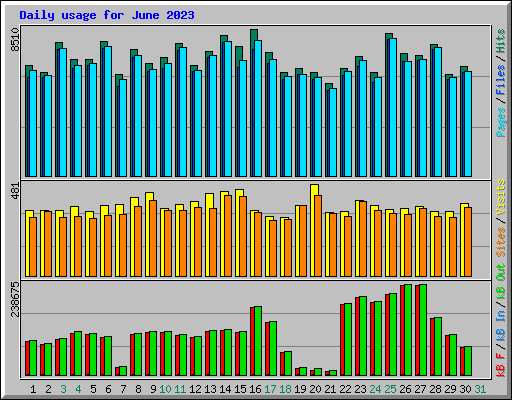512x400 pixels.
Task: Click the green kB Out bar for day 30
Action: click(468, 361)
